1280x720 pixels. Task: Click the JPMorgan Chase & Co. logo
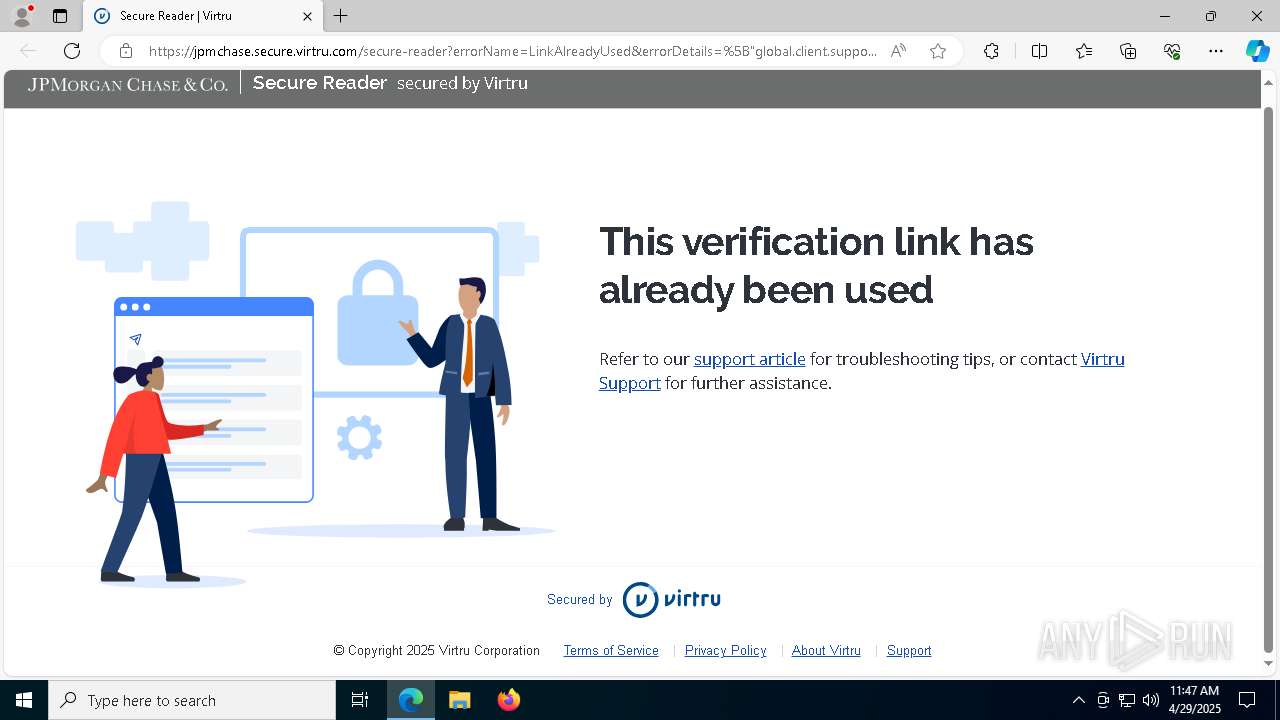tap(128, 84)
